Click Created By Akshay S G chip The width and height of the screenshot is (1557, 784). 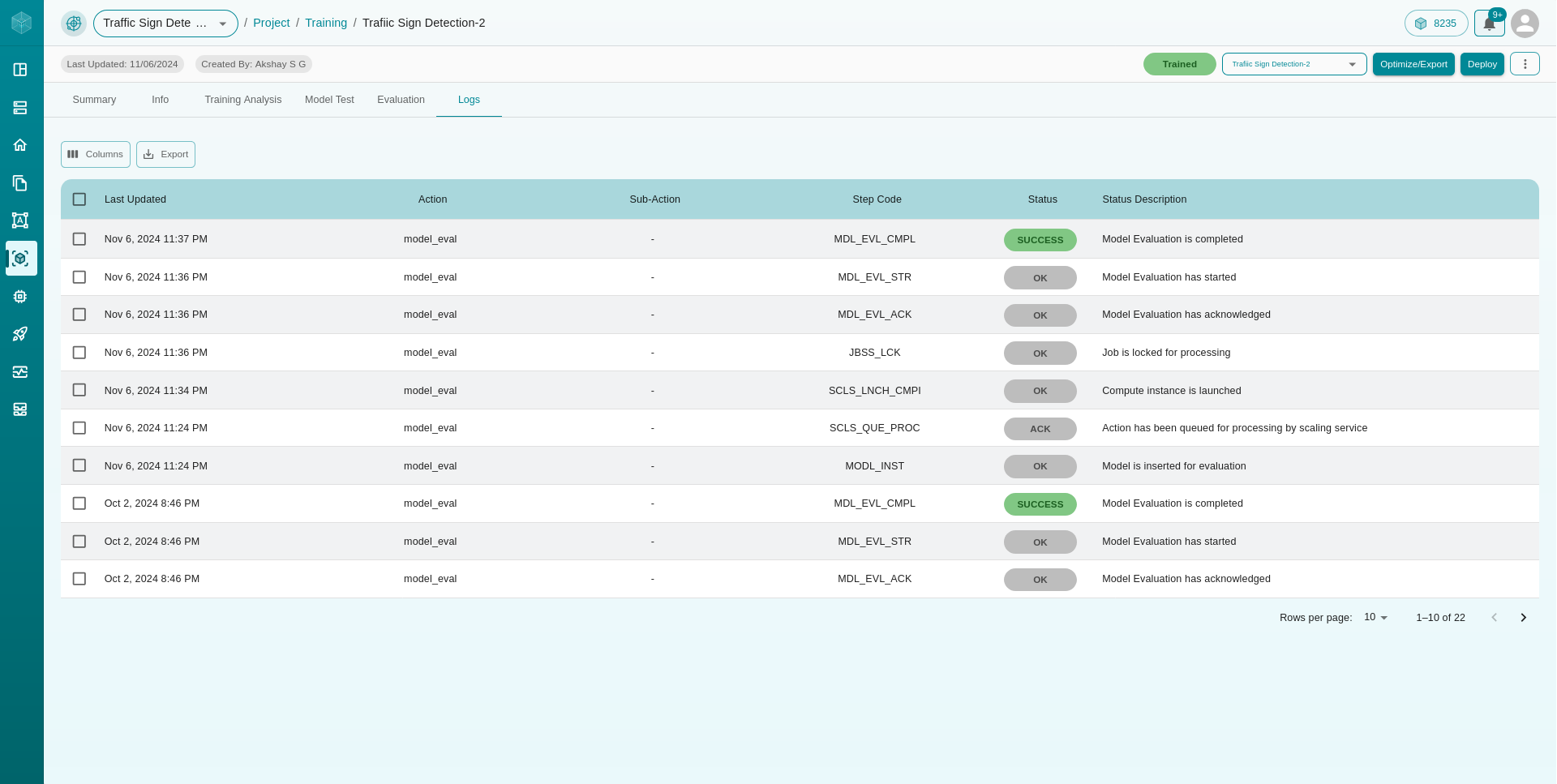254,64
